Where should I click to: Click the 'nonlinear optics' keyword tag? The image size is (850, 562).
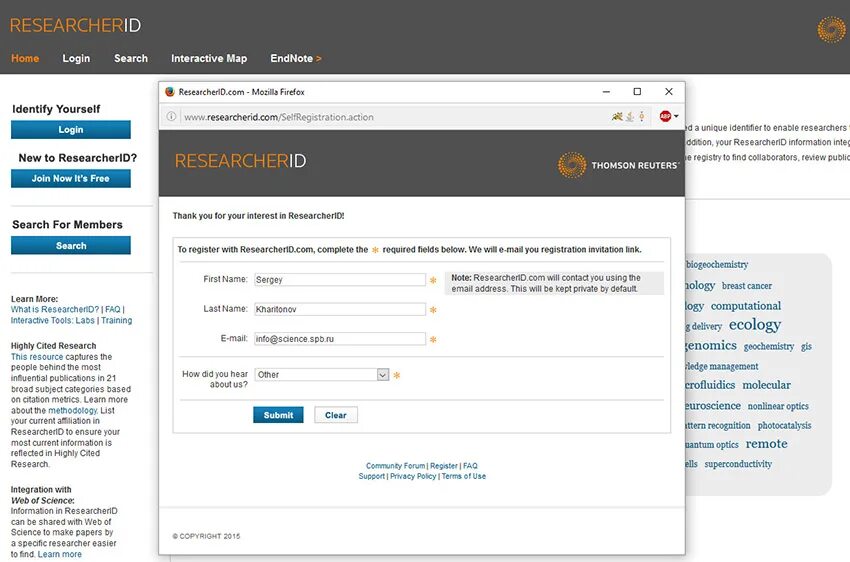point(778,406)
